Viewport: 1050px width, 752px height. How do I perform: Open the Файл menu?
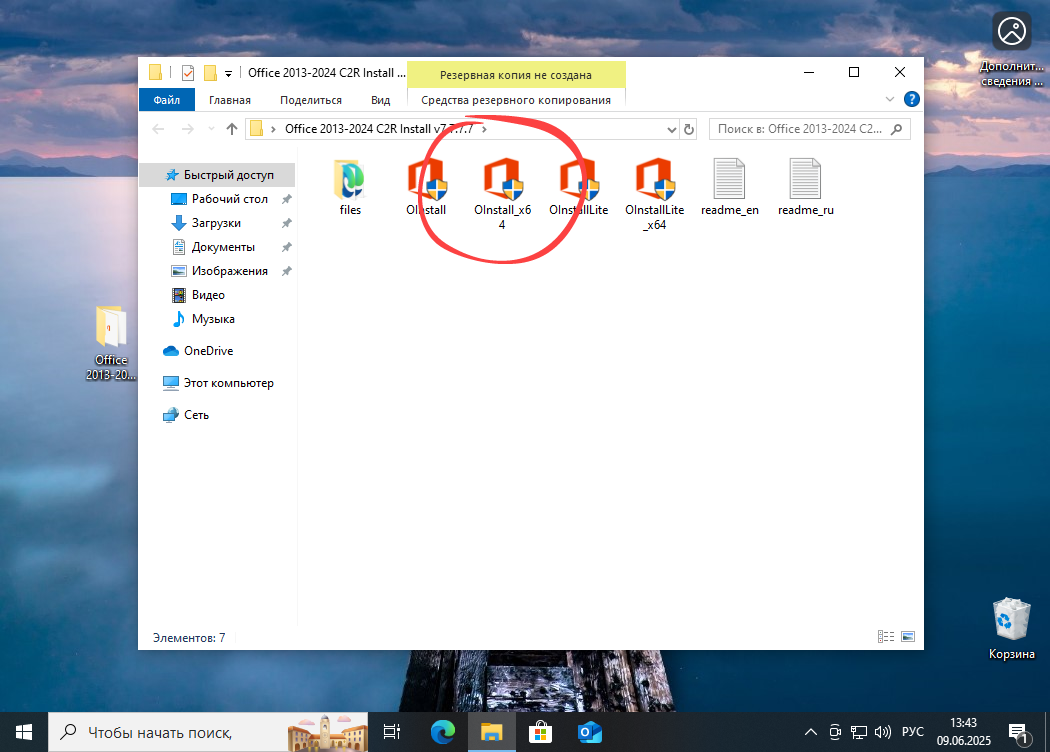tap(167, 99)
